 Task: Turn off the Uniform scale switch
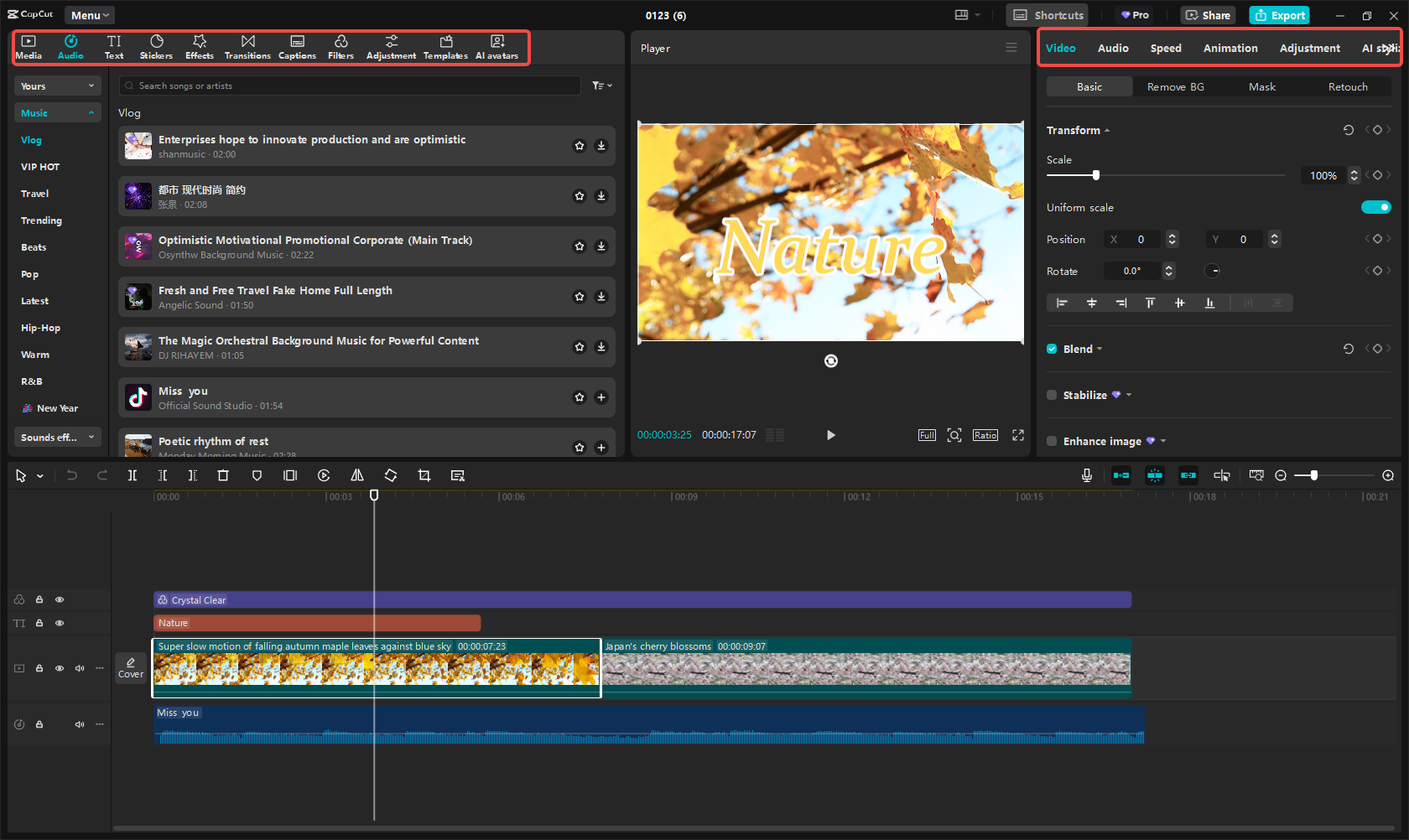(x=1375, y=207)
